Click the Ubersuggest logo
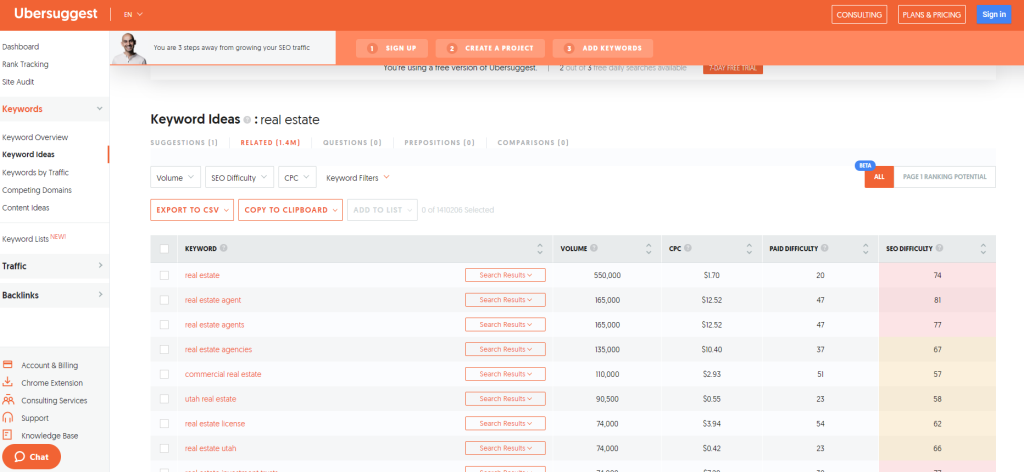Screen dimensions: 1024x472 [56, 14]
